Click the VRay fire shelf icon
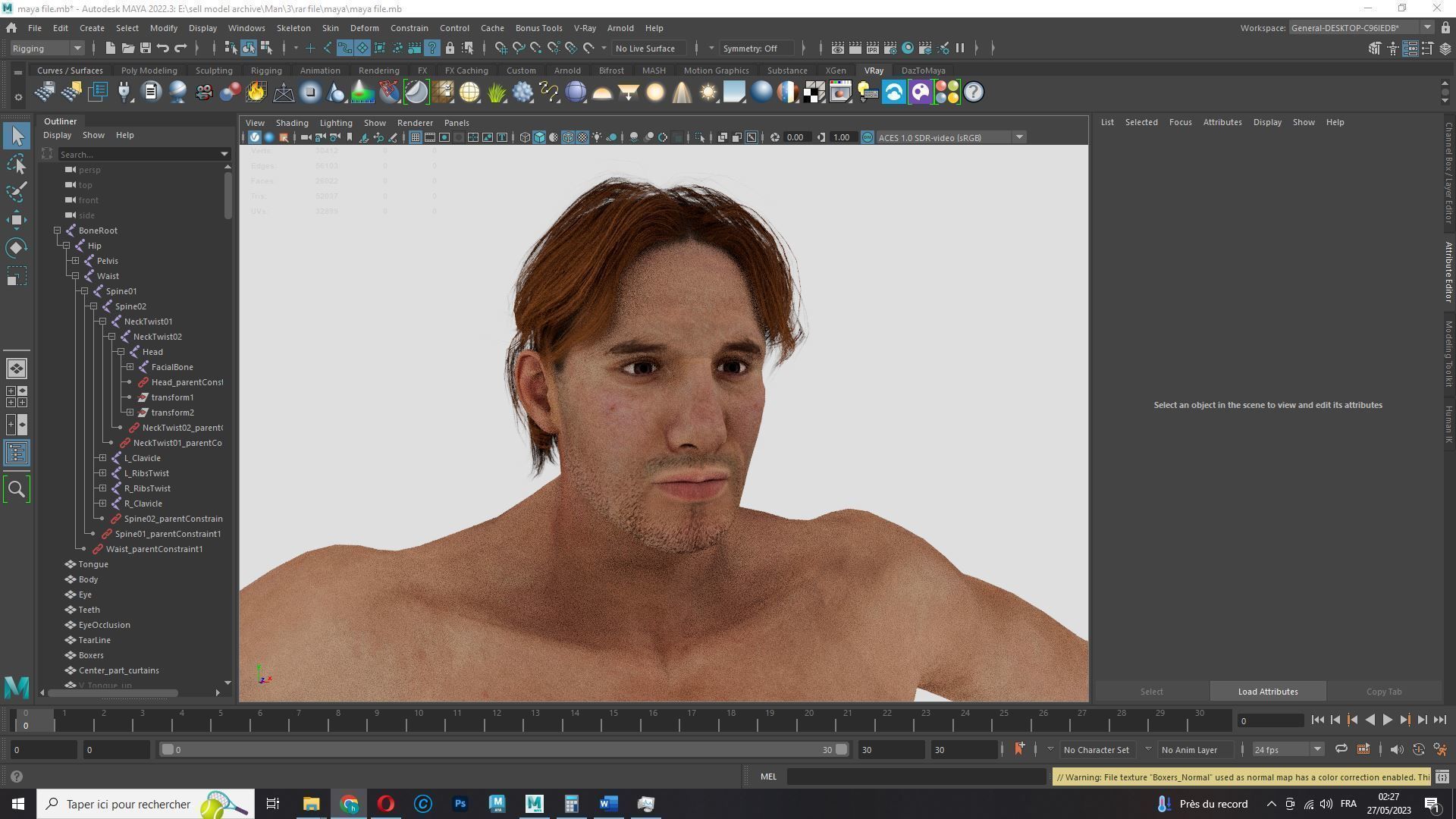 pos(256,93)
